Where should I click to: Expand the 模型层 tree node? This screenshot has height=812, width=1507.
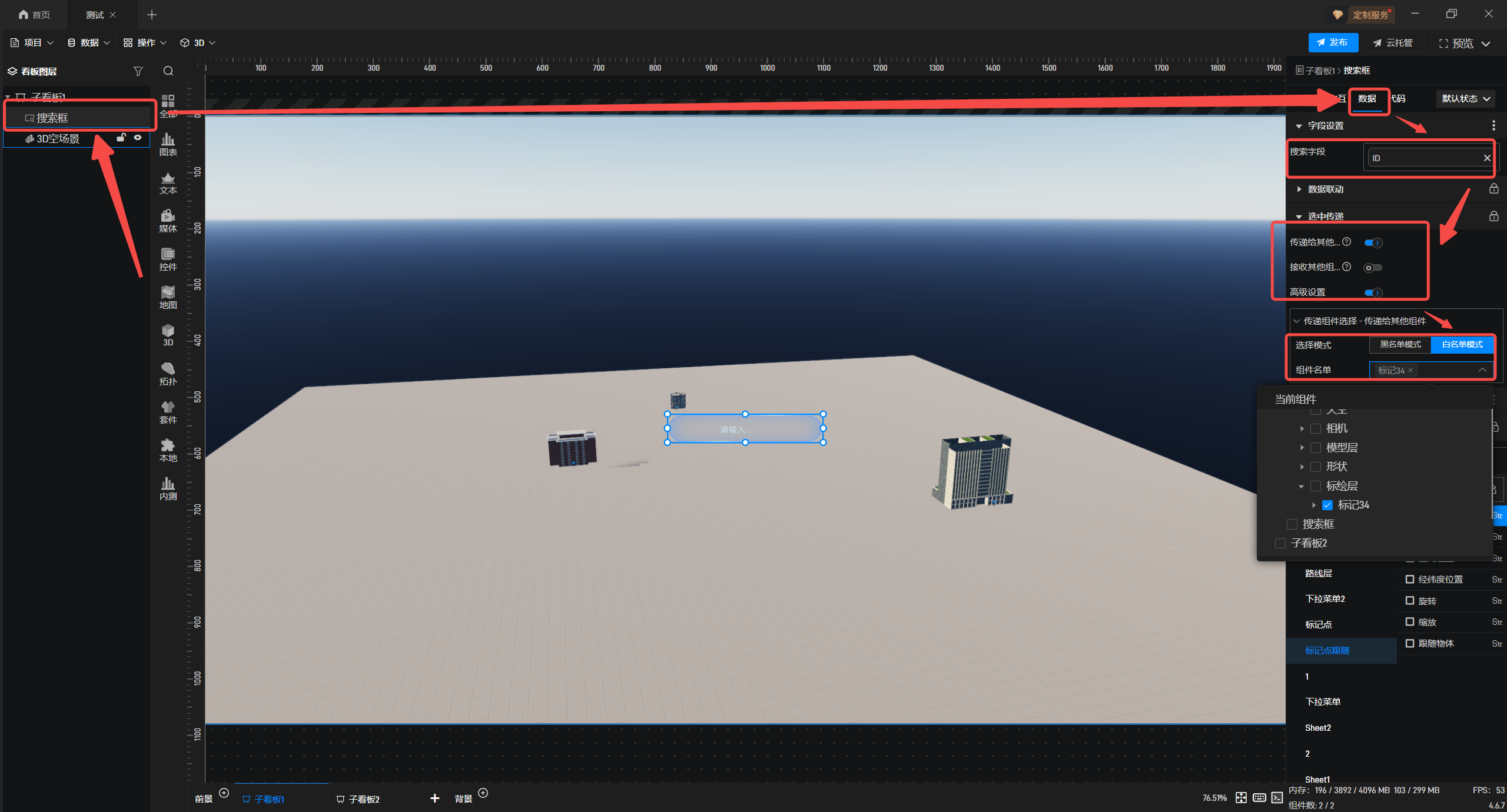[x=1302, y=448]
